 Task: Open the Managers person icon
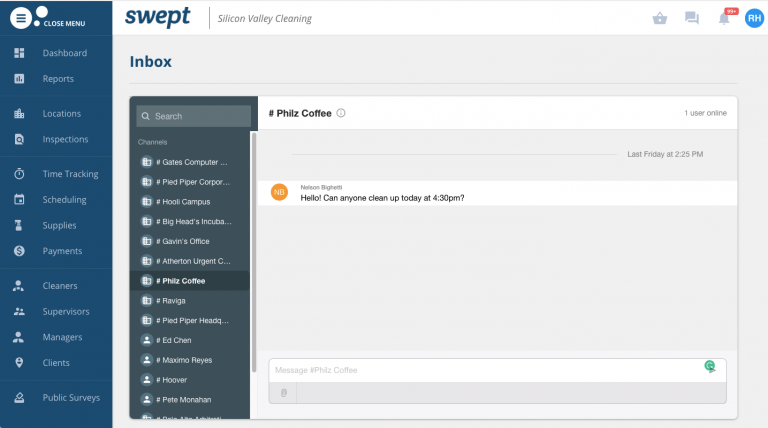tap(18, 337)
